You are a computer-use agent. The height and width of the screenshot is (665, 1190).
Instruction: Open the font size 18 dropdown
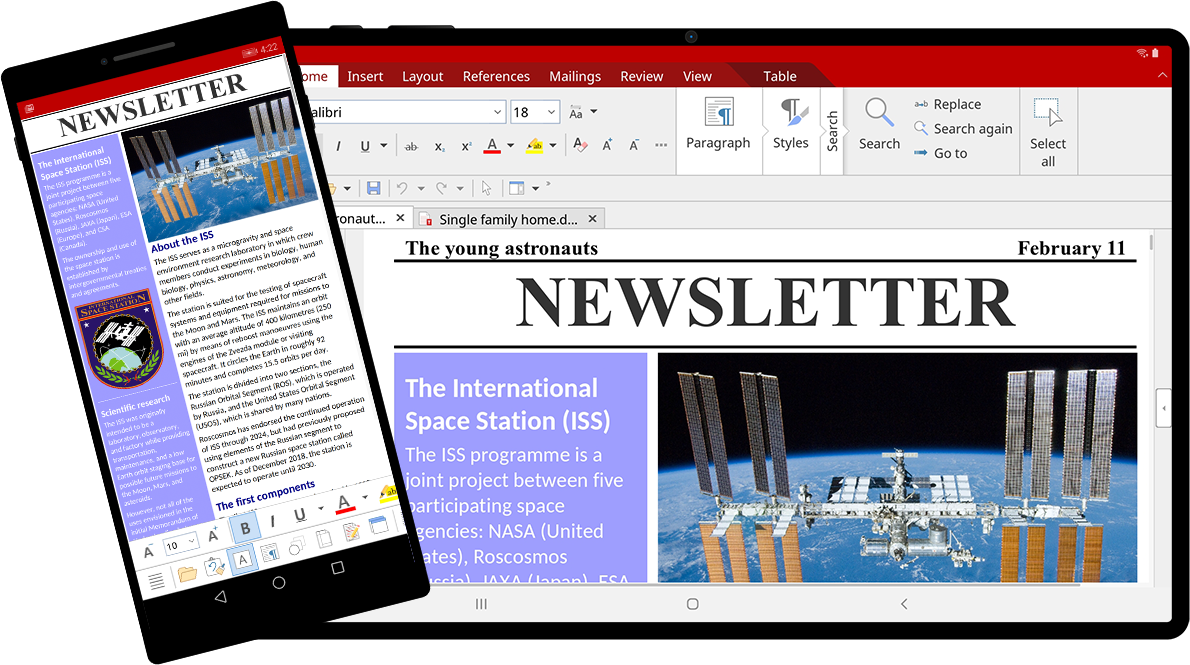[x=551, y=112]
